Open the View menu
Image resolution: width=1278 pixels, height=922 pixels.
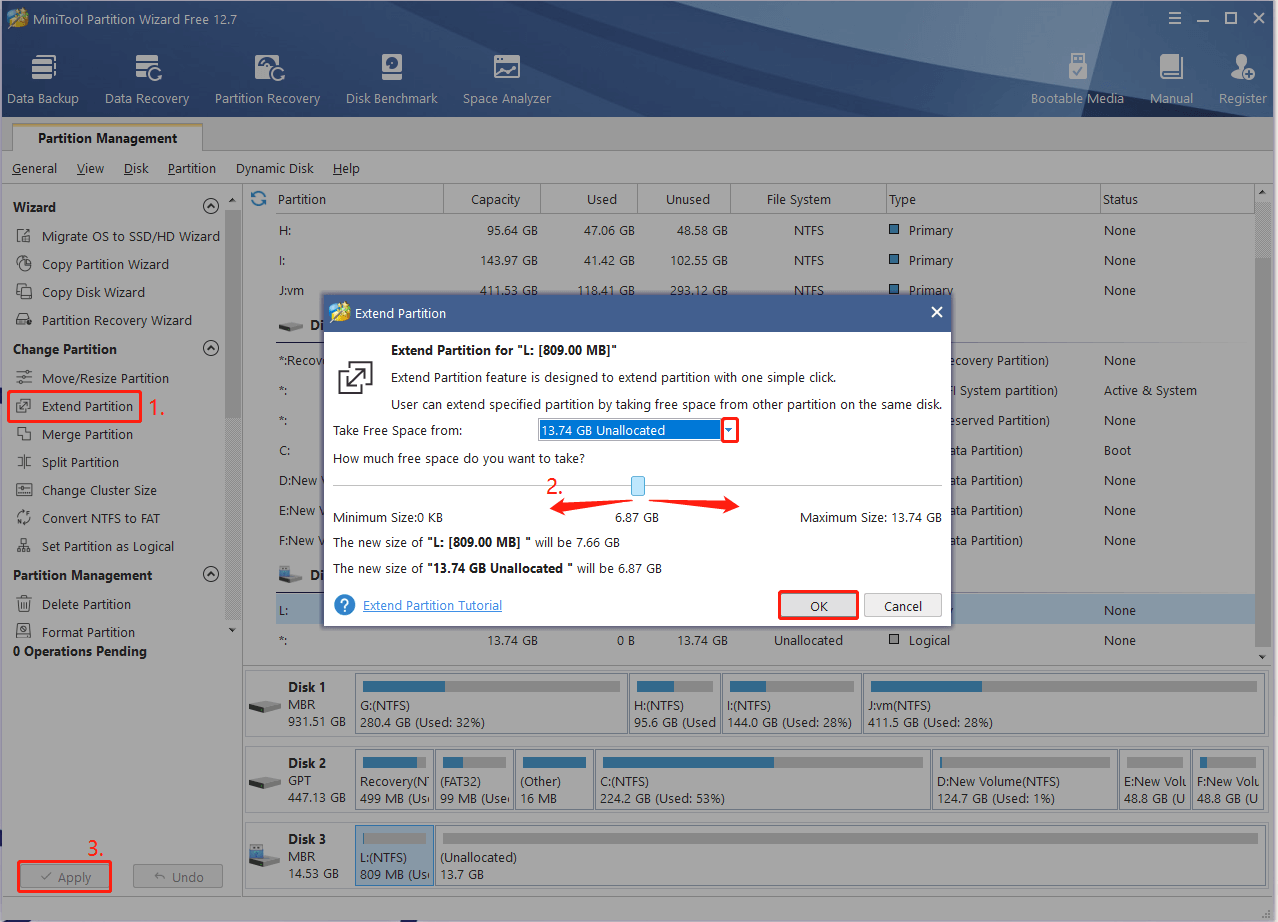tap(90, 169)
